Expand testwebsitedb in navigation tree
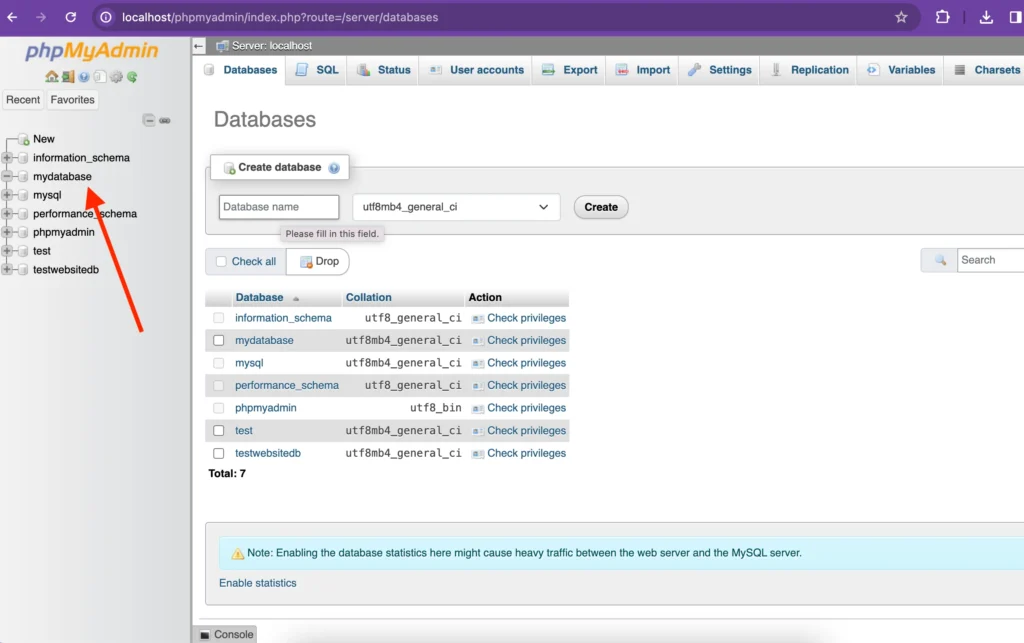 (x=7, y=270)
